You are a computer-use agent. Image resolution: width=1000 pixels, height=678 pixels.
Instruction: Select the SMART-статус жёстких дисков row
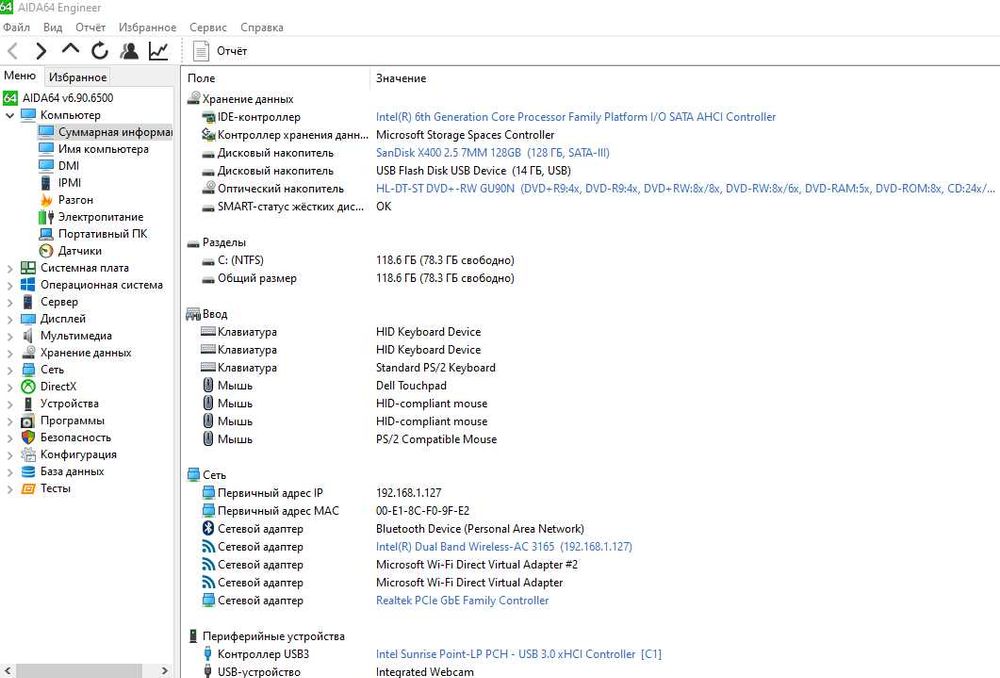[590, 206]
